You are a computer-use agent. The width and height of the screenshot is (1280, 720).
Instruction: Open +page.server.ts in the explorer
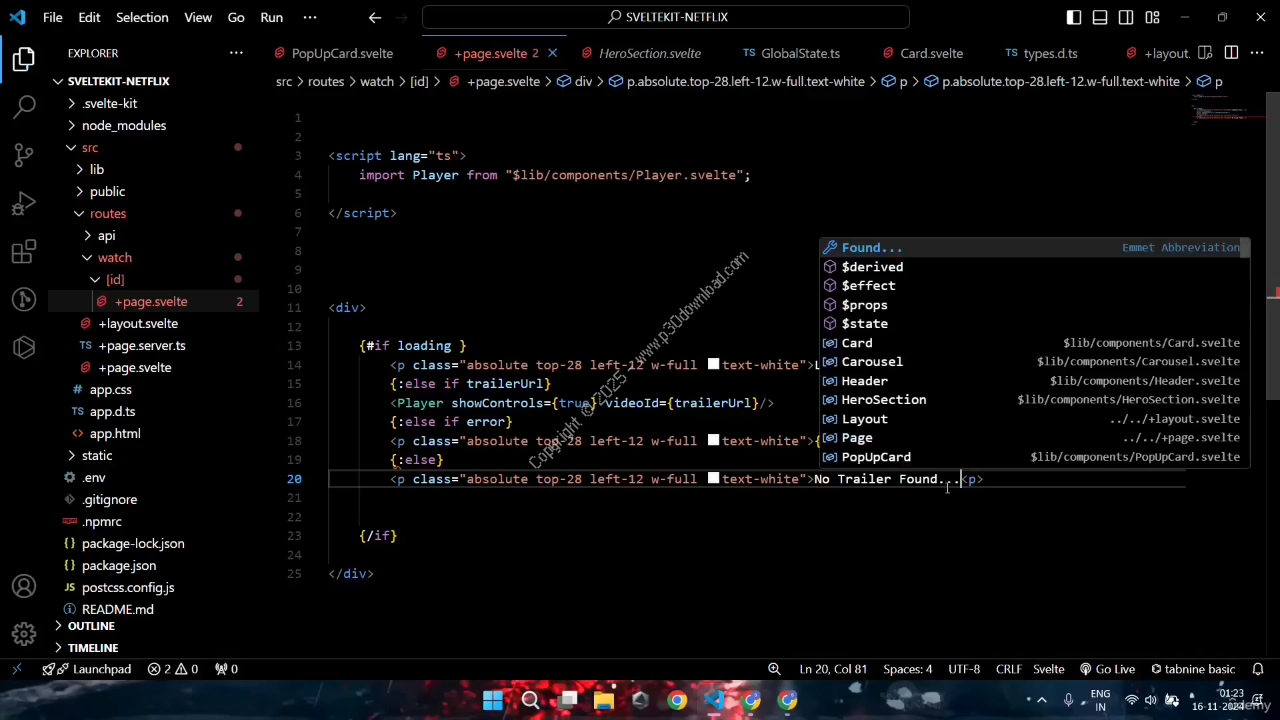tap(142, 345)
